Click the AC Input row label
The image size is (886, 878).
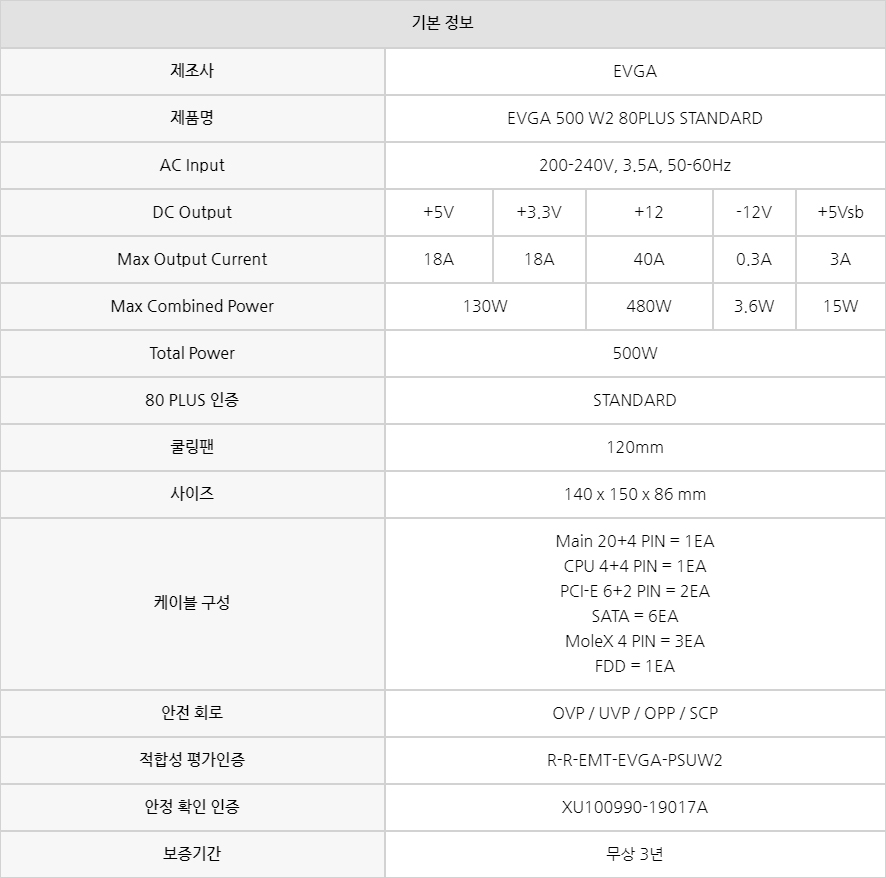(x=192, y=165)
